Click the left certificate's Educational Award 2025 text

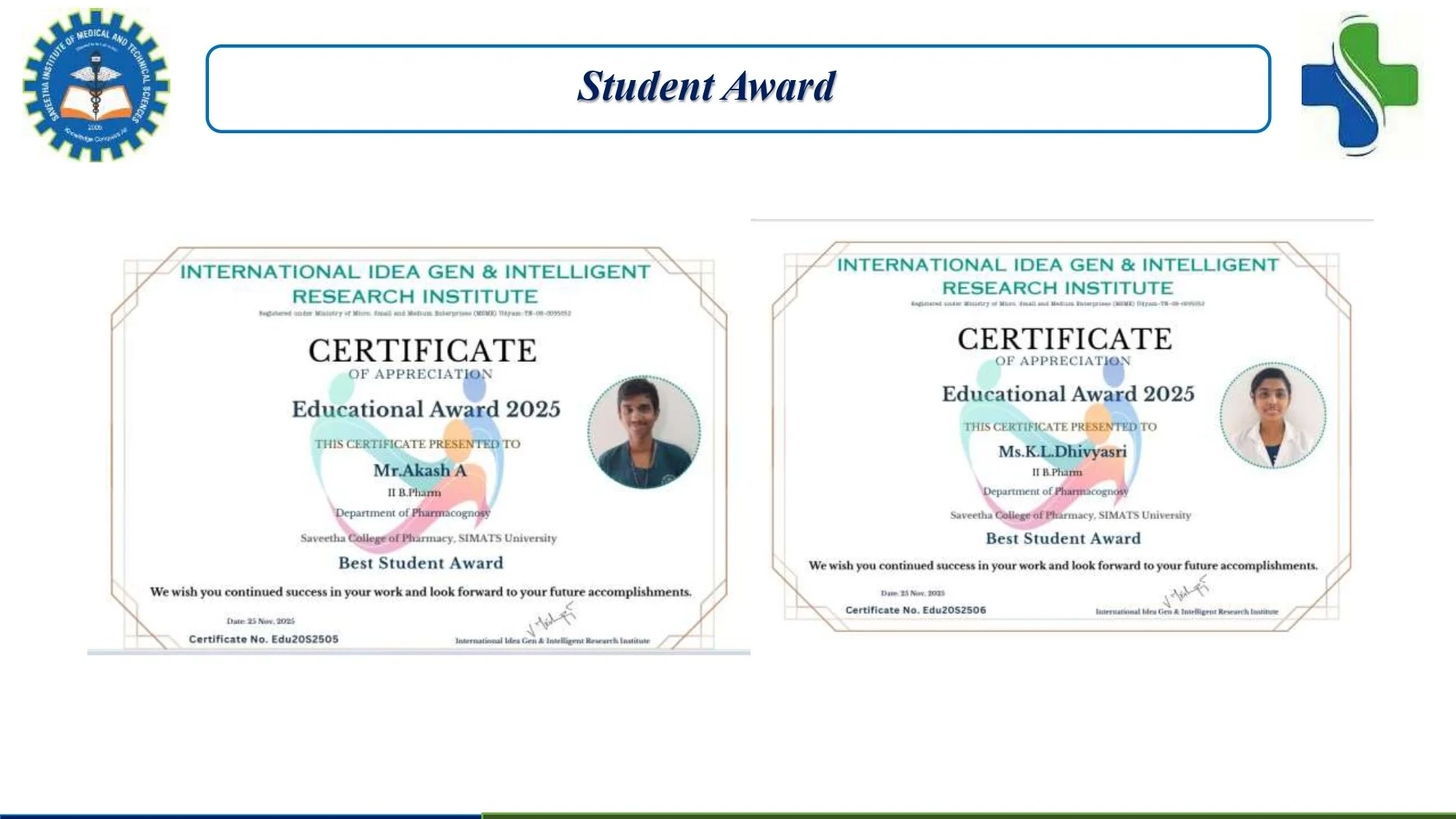[426, 409]
